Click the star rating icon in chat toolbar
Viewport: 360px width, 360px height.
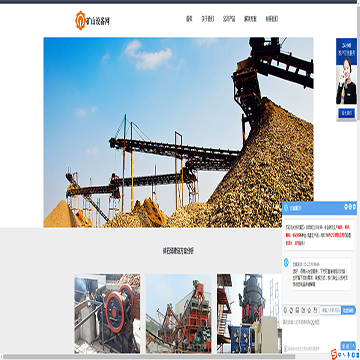[309, 310]
